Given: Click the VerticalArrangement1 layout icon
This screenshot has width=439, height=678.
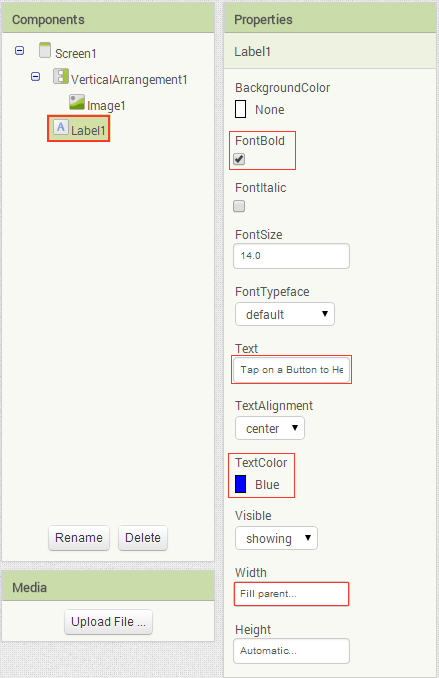Looking at the screenshot, I should click(61, 77).
